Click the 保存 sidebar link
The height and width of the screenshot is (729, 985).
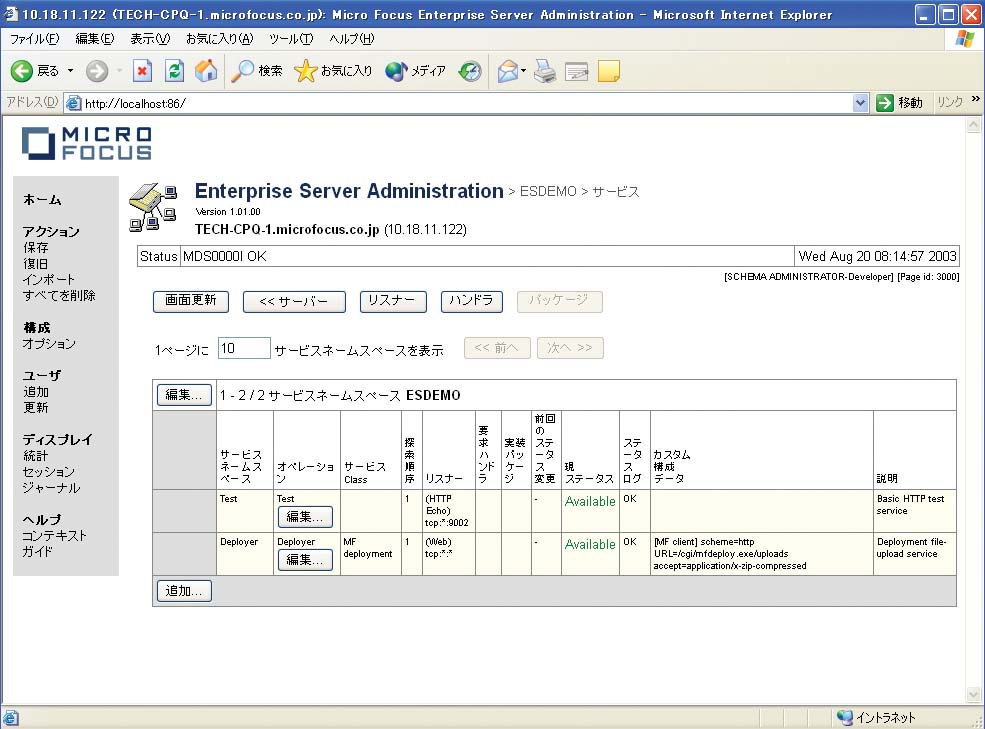click(x=36, y=248)
